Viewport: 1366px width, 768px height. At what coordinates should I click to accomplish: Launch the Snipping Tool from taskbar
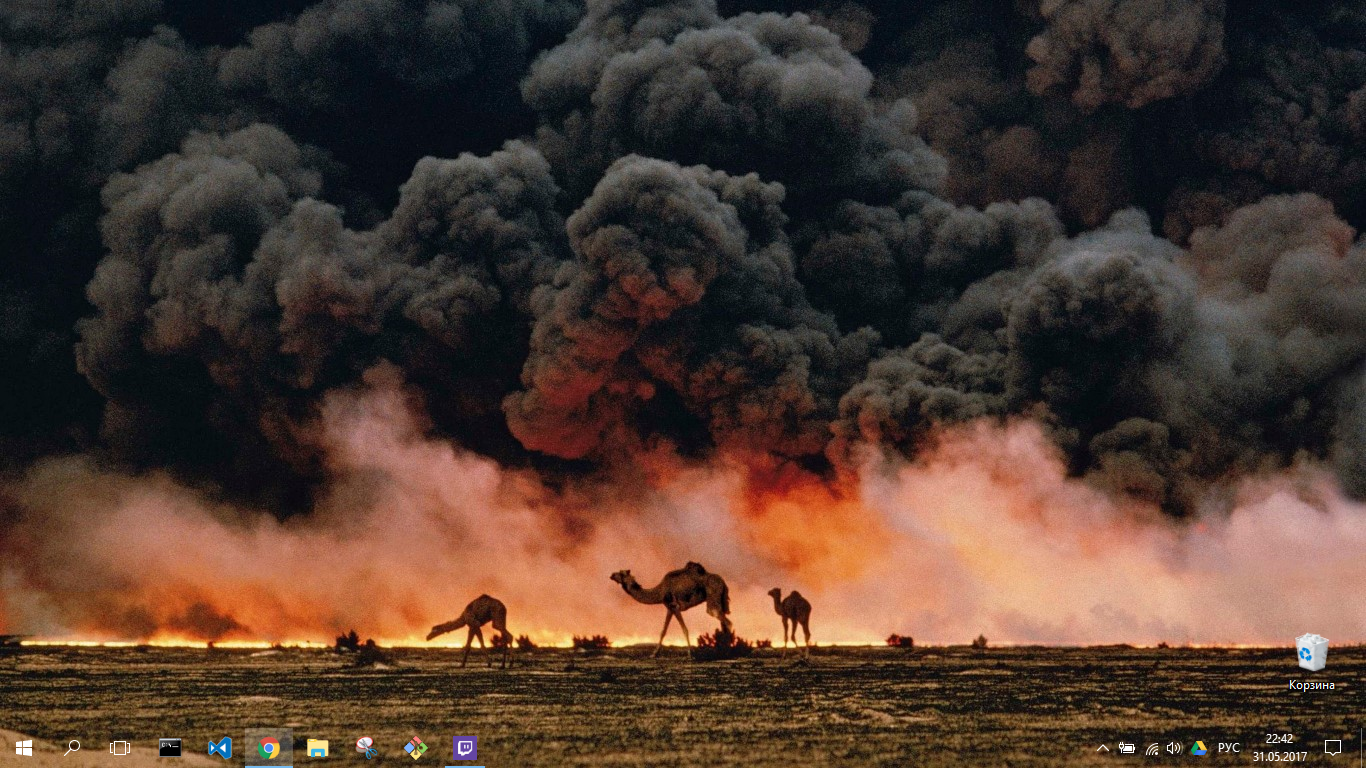point(366,747)
